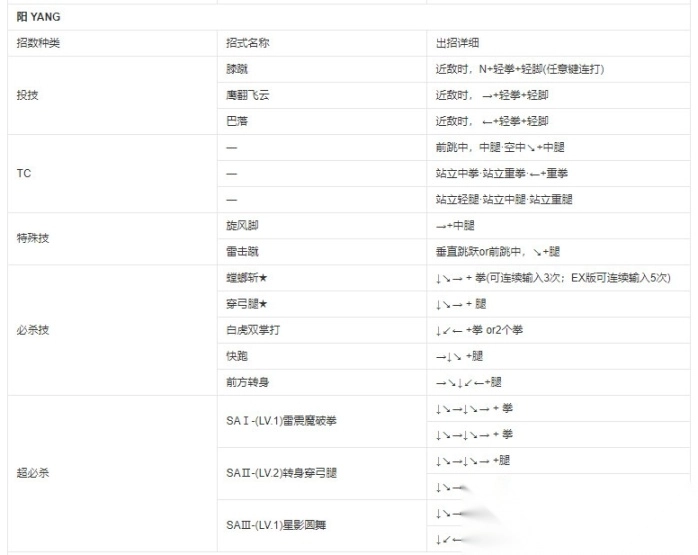Select the TC category cell
Screen dimensions: 698x555
tap(24, 174)
